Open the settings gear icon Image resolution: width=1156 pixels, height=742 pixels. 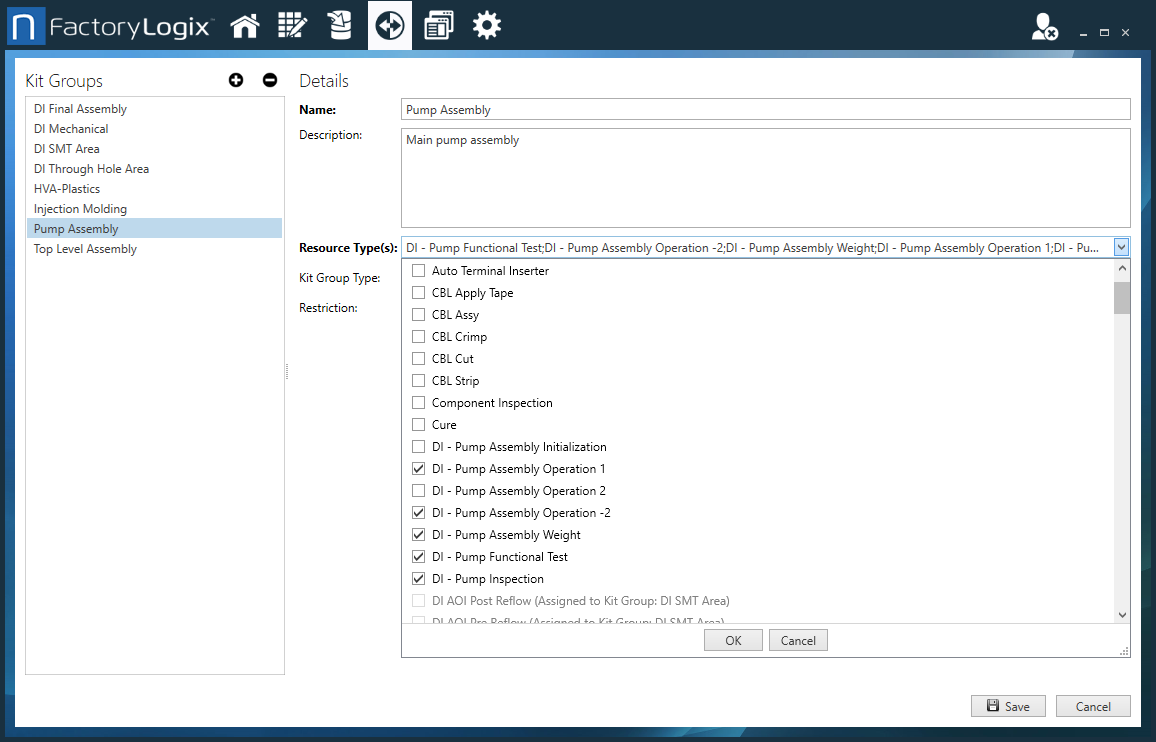(487, 26)
